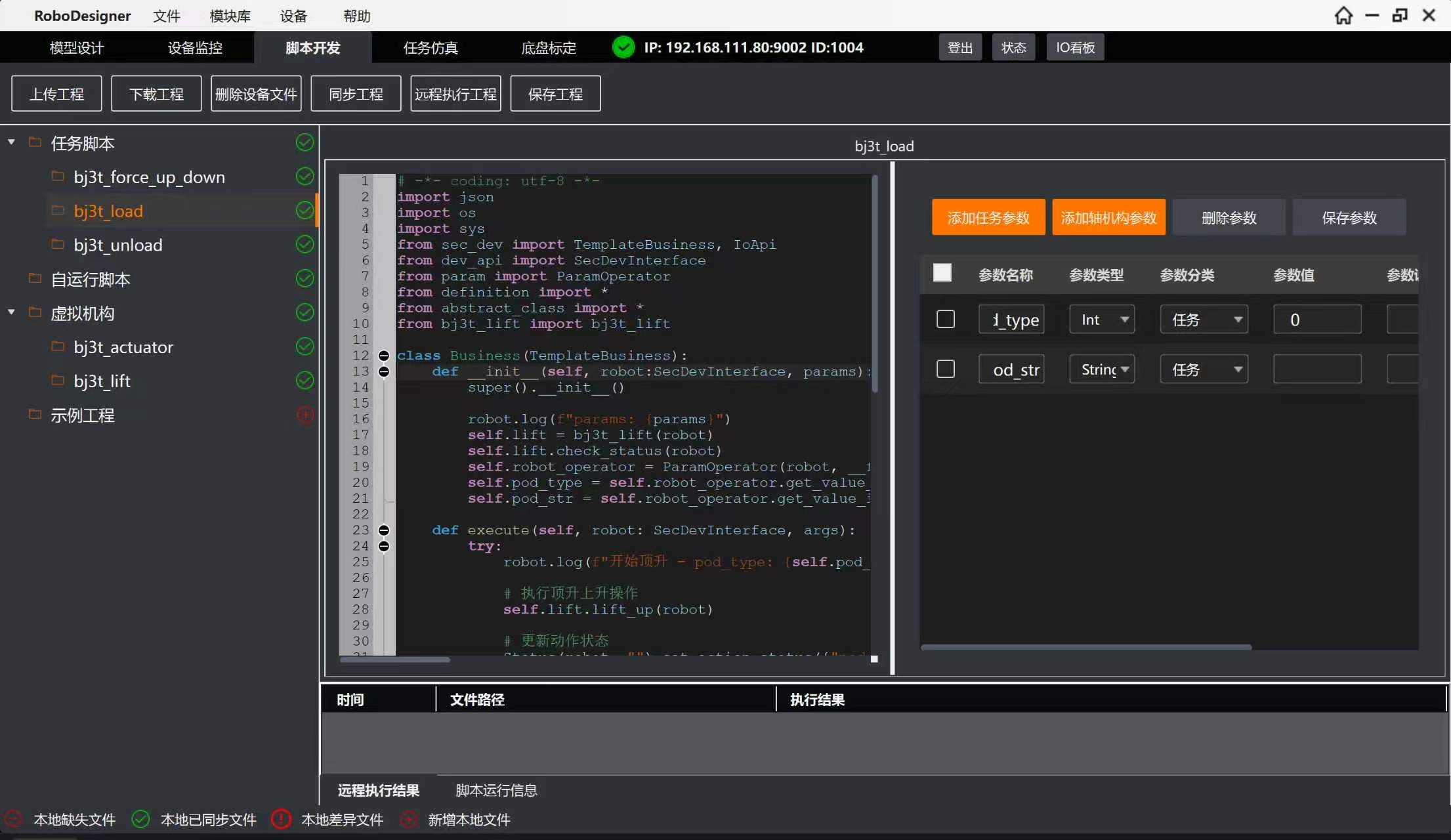Click 本地已同步文件 legend icon

point(140,819)
